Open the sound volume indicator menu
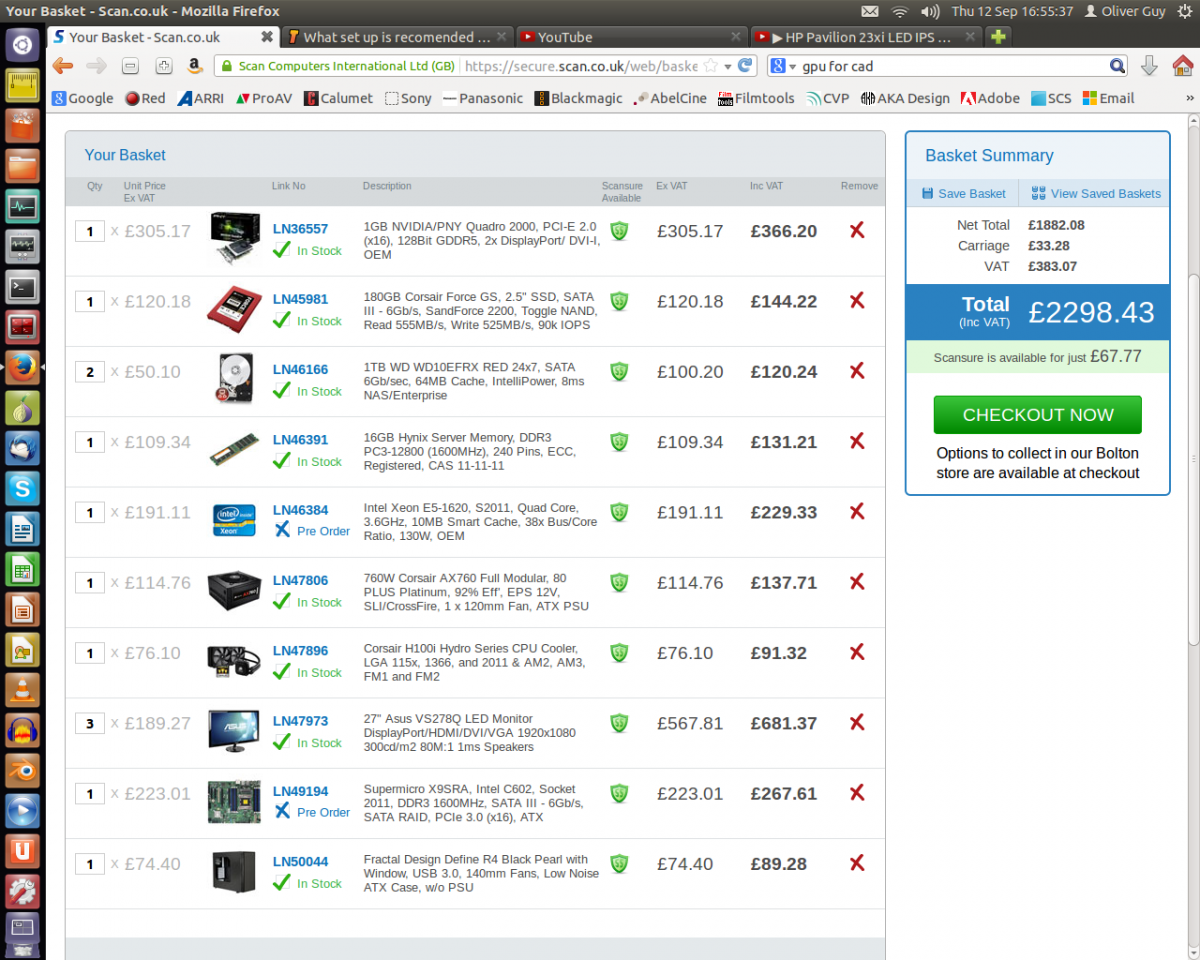1200x960 pixels. click(x=930, y=11)
